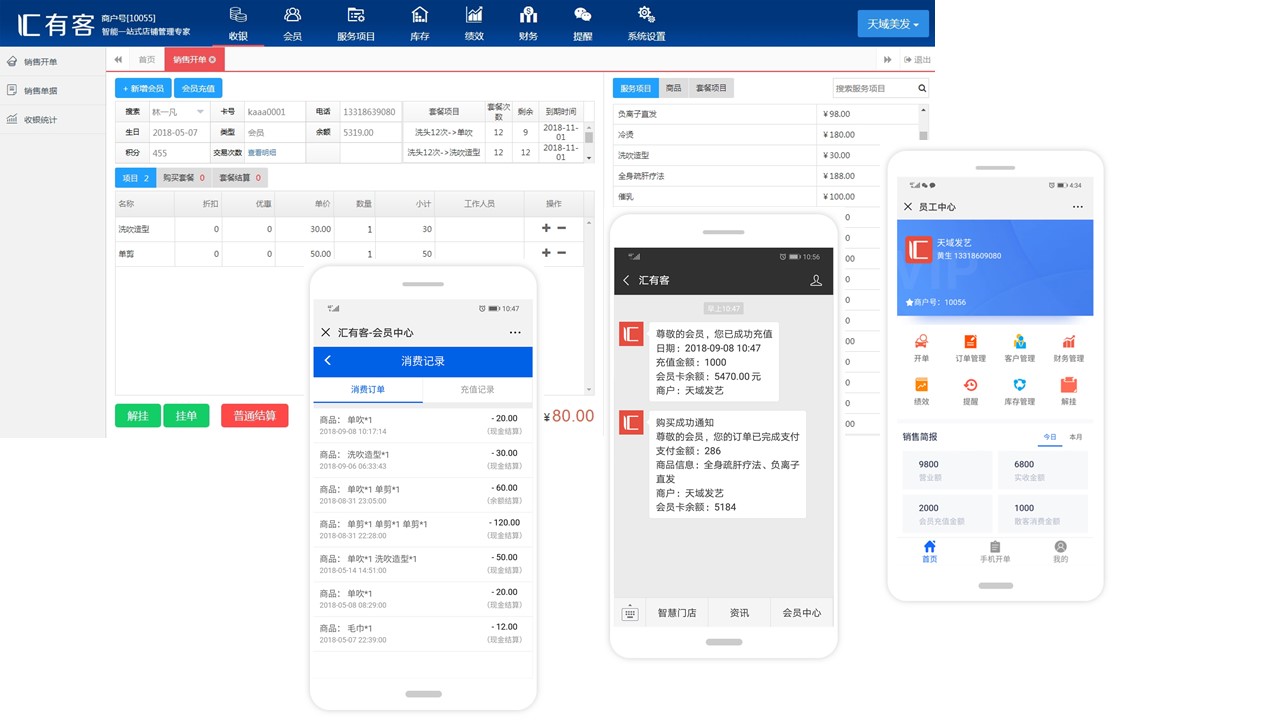Image resolution: width=1280 pixels, height=720 pixels.
Task: Tap 我的 in 员工中心 bottom bar
Action: coord(1060,552)
